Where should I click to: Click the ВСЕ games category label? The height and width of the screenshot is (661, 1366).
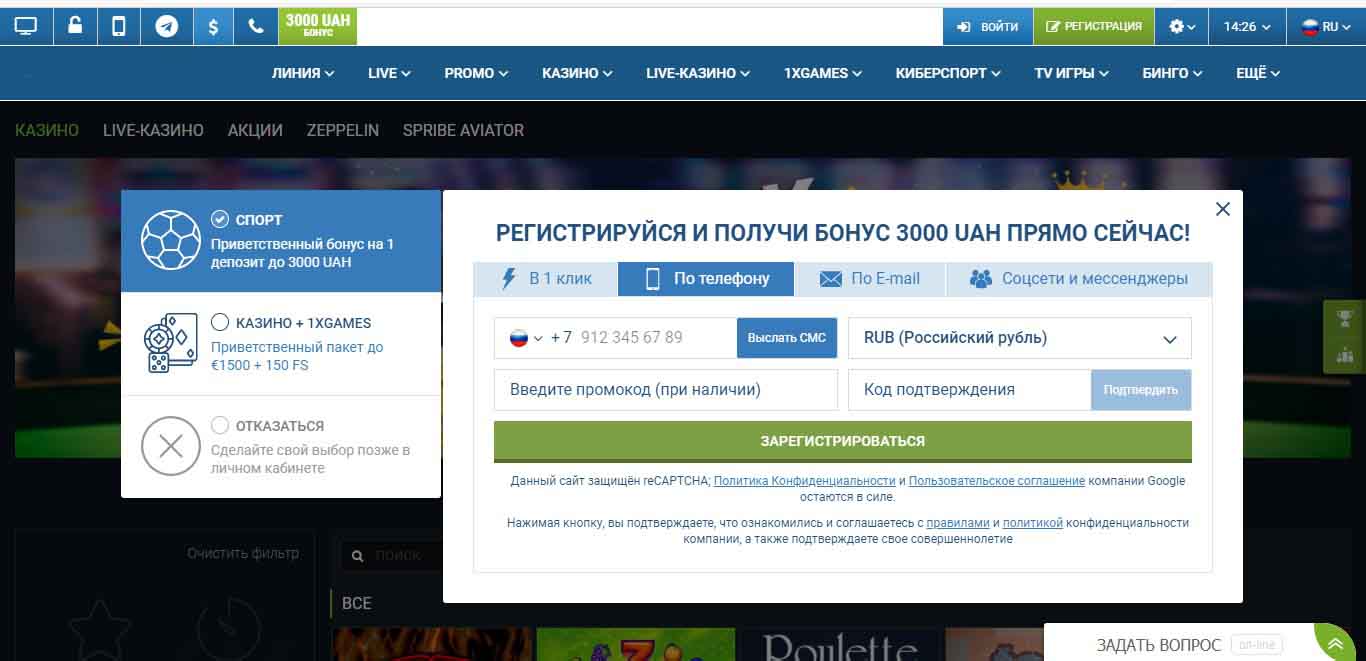click(356, 603)
